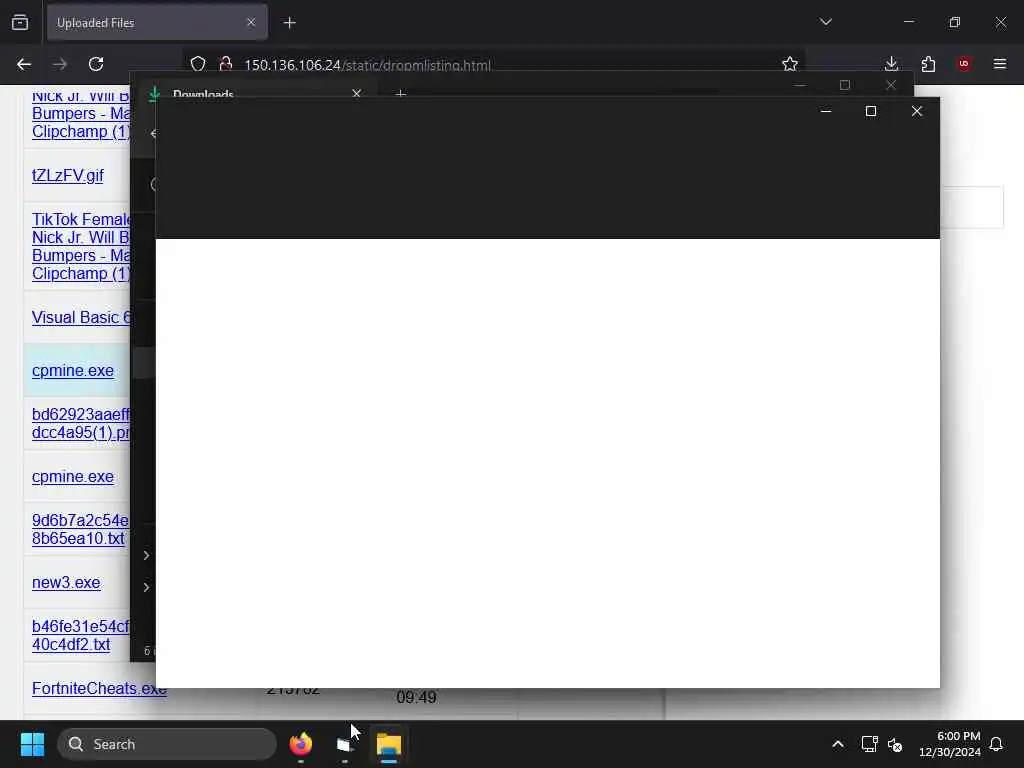The image size is (1024, 768).
Task: Open the bd62923aaeff file link
Action: coord(80,423)
